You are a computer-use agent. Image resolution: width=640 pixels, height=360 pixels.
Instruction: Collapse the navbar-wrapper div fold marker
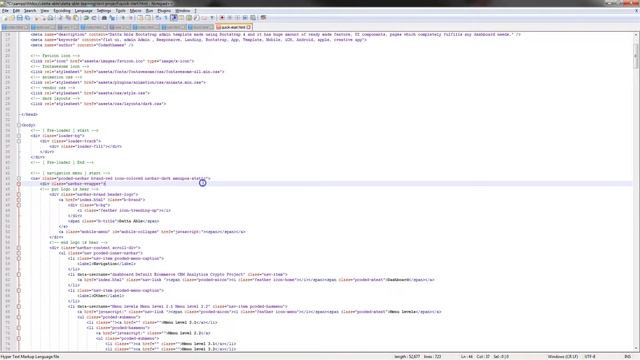[19, 184]
